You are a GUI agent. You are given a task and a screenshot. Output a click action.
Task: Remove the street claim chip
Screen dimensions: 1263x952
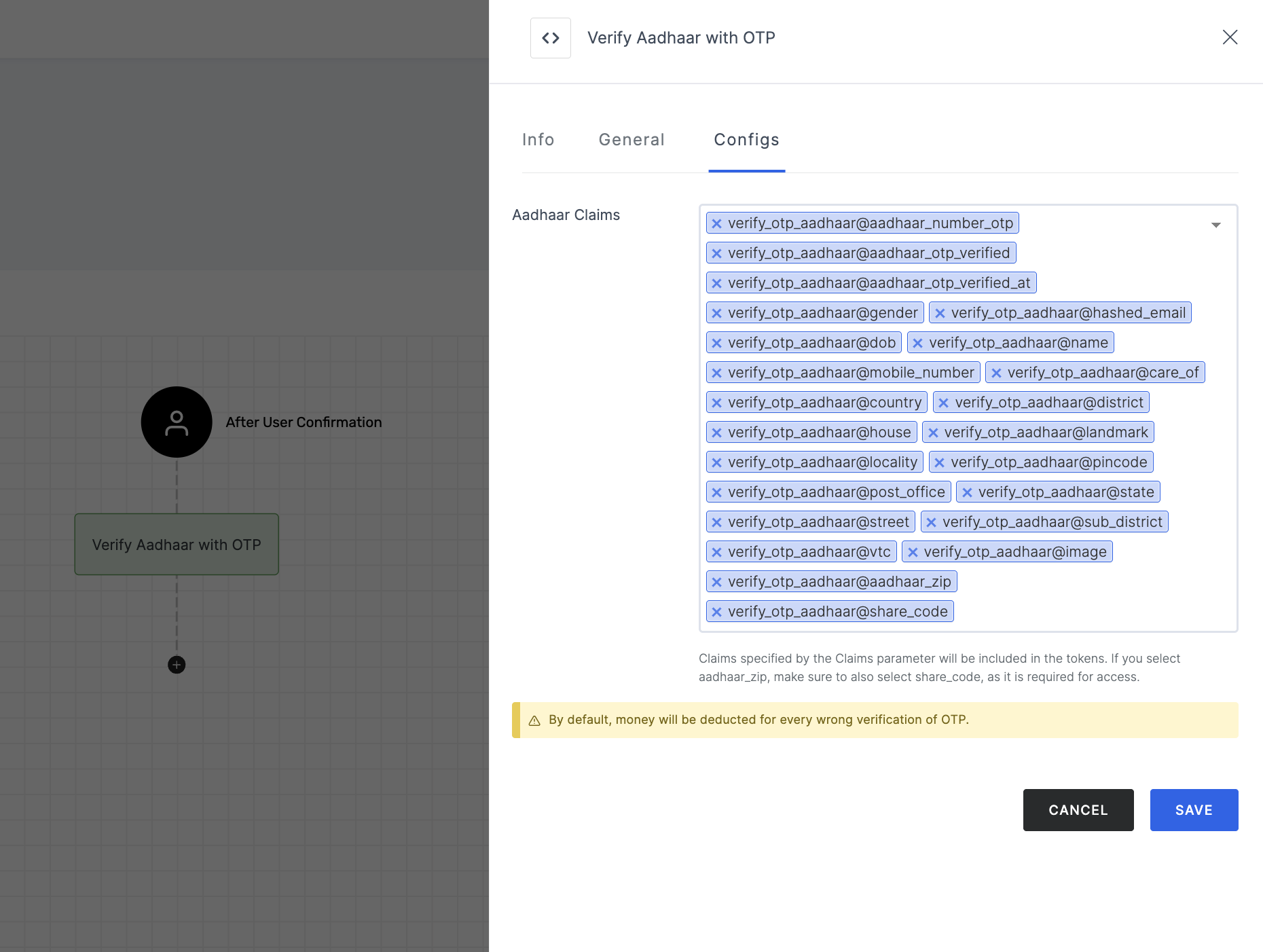pyautogui.click(x=716, y=522)
